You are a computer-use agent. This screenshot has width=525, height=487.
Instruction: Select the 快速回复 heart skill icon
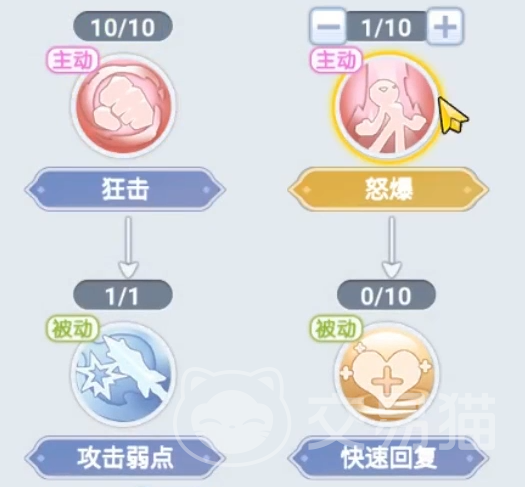pyautogui.click(x=387, y=374)
